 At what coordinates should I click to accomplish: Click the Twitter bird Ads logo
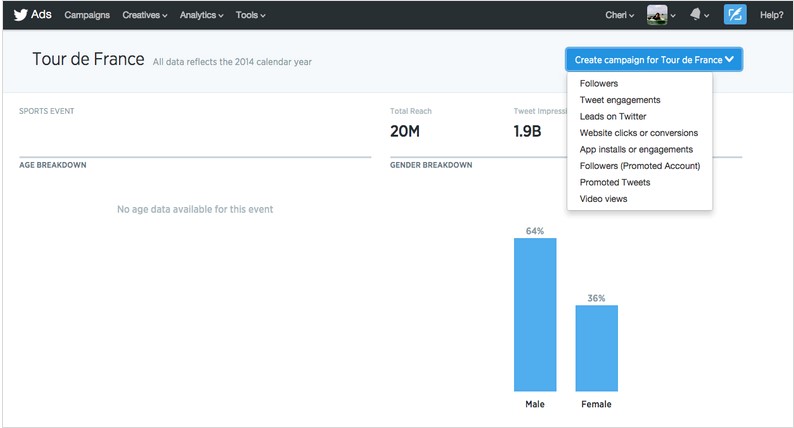pyautogui.click(x=32, y=15)
